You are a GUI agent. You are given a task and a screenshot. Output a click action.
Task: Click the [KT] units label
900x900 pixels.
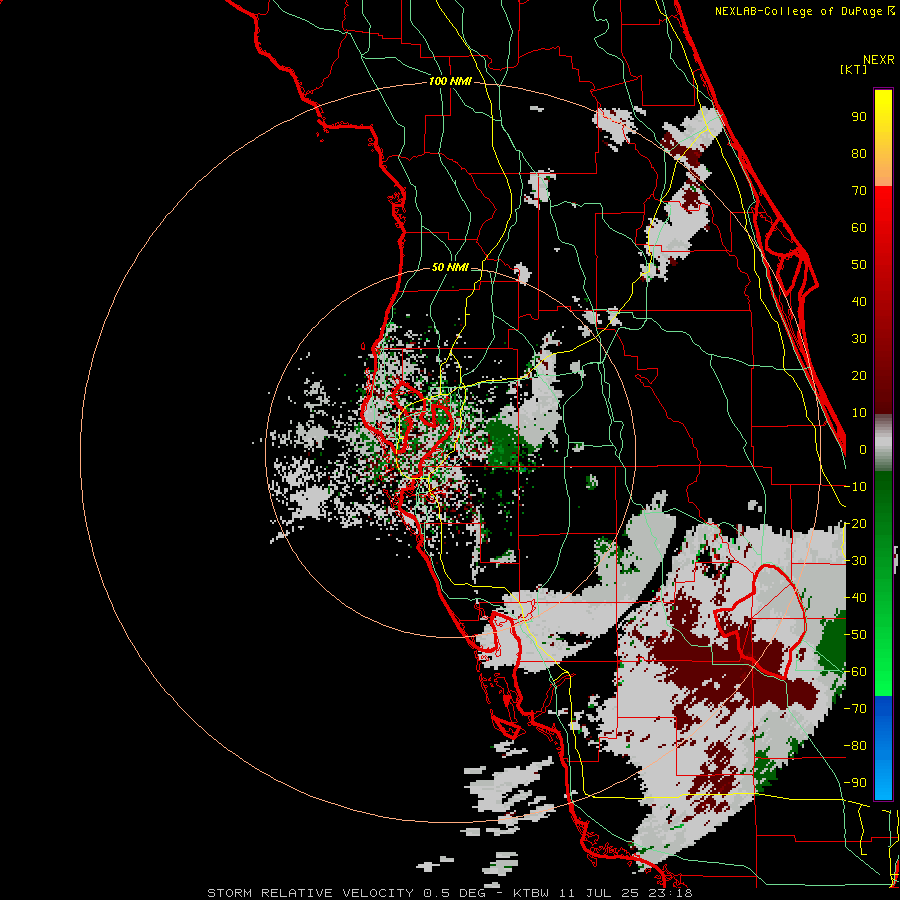(854, 69)
